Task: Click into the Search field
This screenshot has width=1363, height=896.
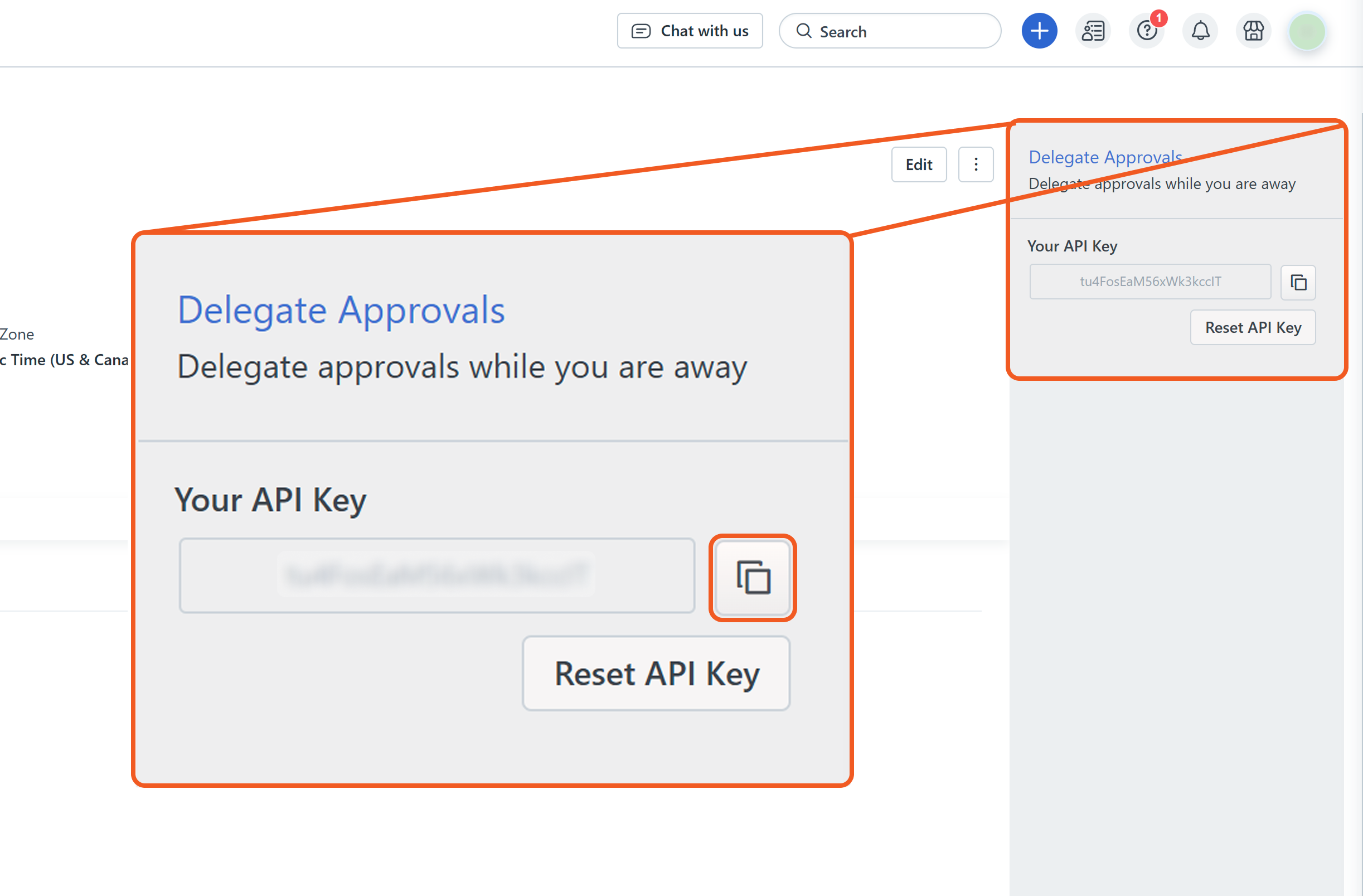Action: click(899, 32)
